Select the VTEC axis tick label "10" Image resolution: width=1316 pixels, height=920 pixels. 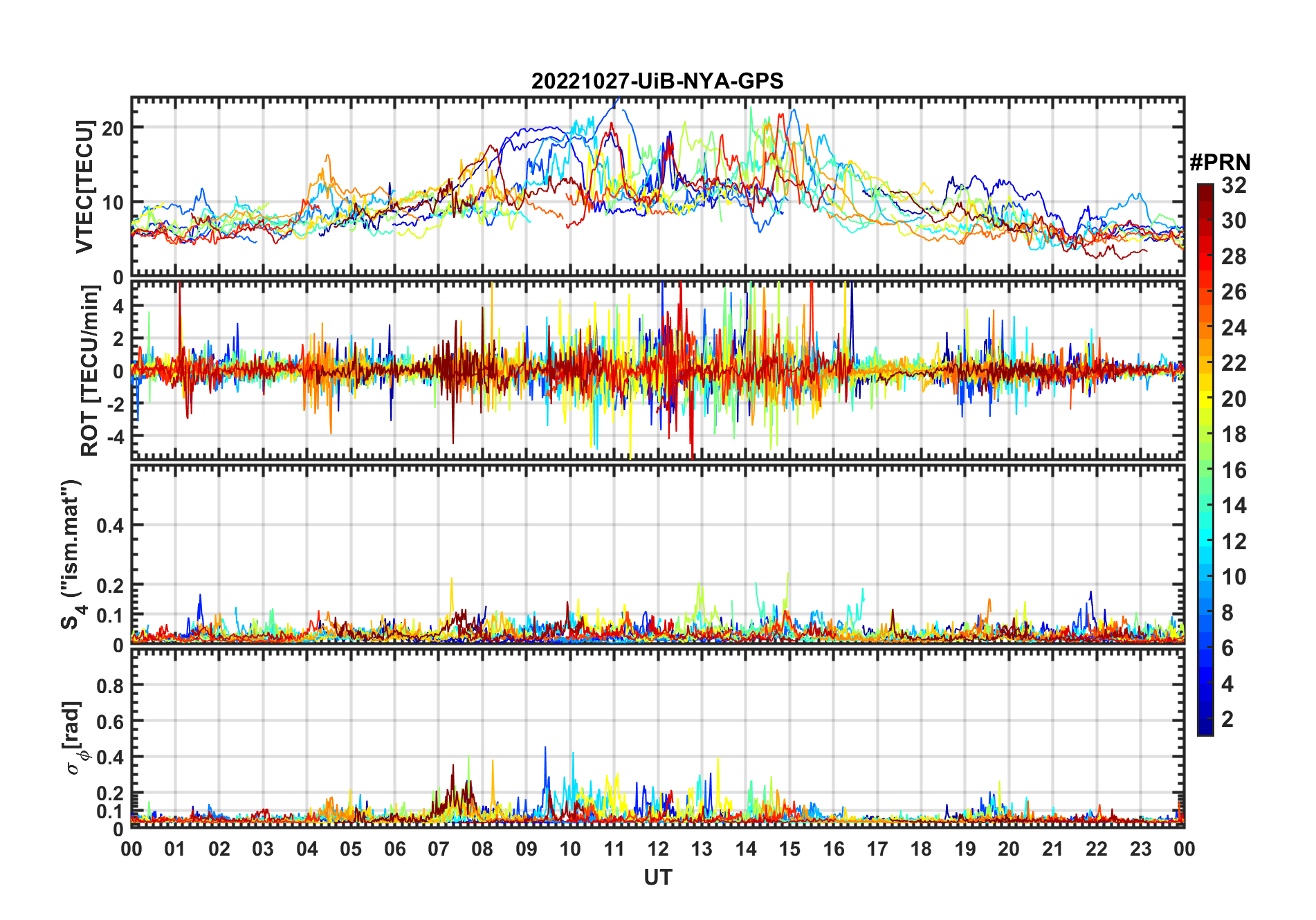(x=113, y=203)
